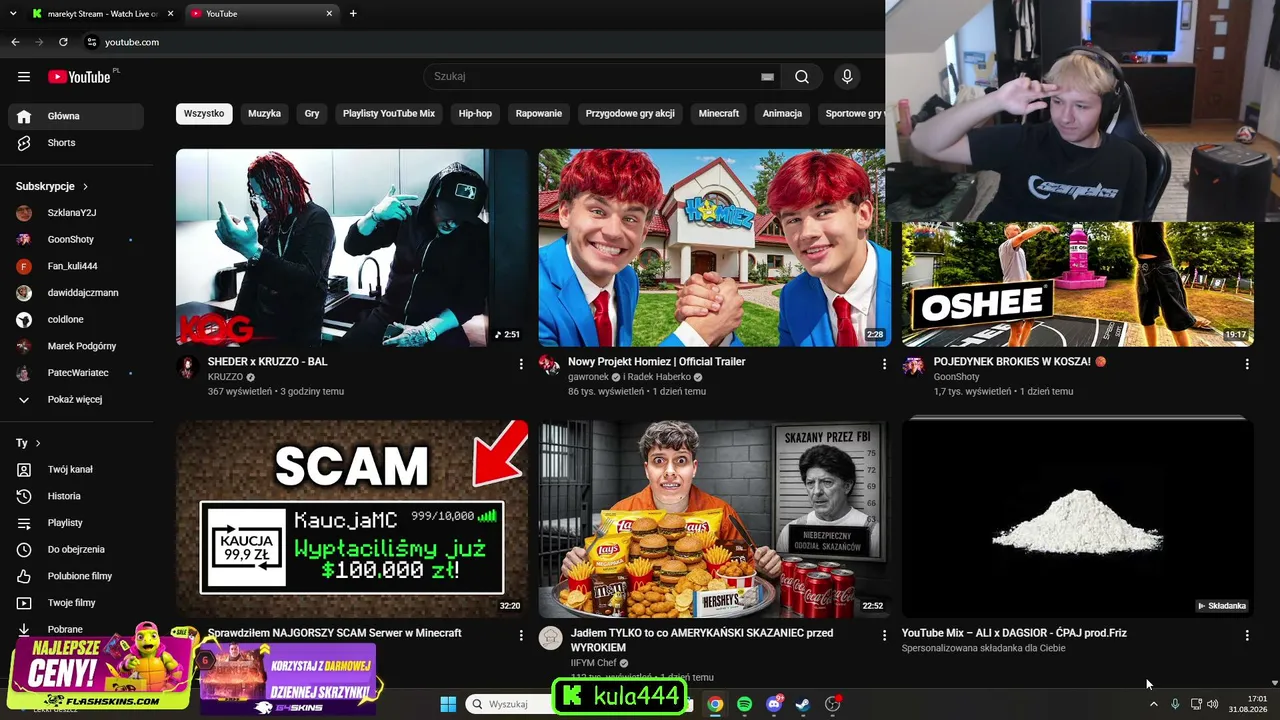Open Twoje filmy in the sidebar
The height and width of the screenshot is (720, 1280).
76,603
